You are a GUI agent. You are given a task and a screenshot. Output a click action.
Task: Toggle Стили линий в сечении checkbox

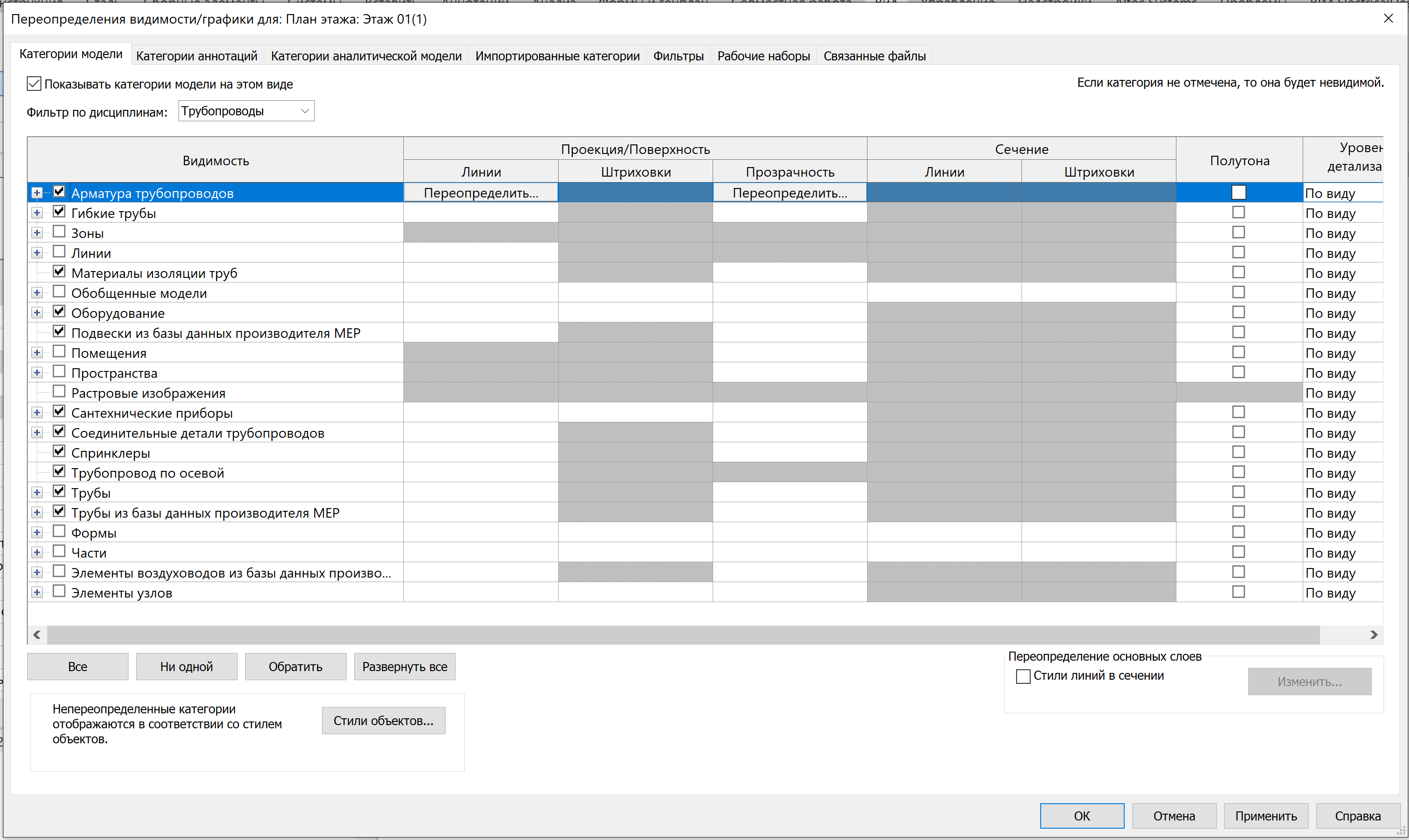(x=1023, y=677)
